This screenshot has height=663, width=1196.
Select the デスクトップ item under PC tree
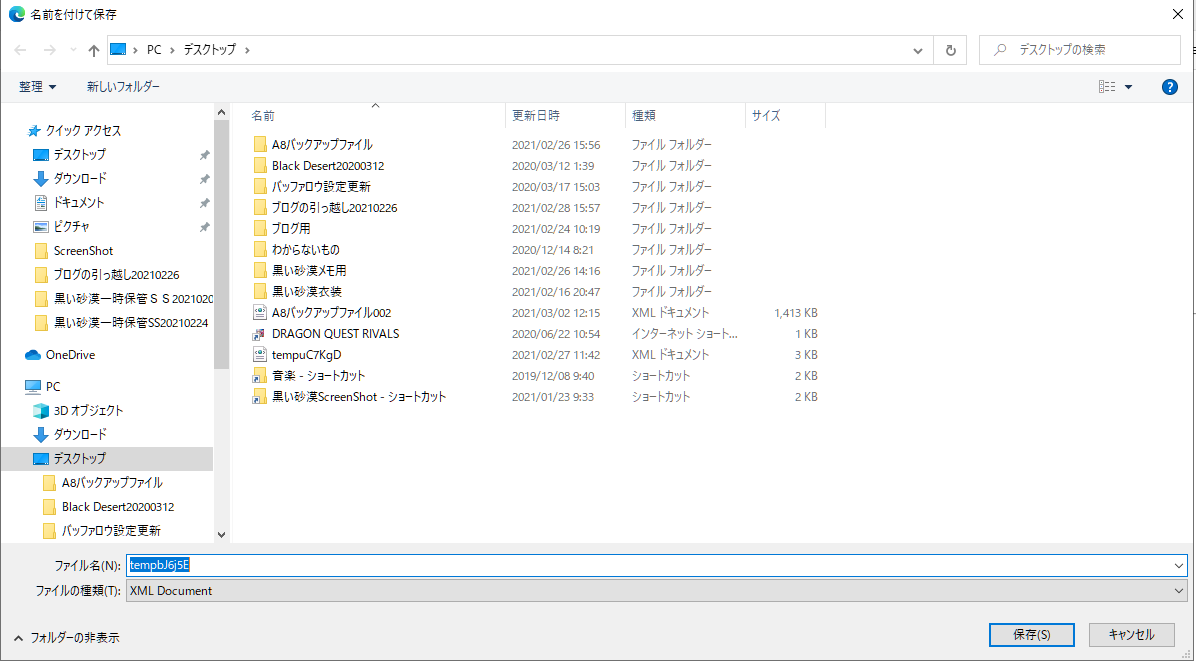click(107, 459)
